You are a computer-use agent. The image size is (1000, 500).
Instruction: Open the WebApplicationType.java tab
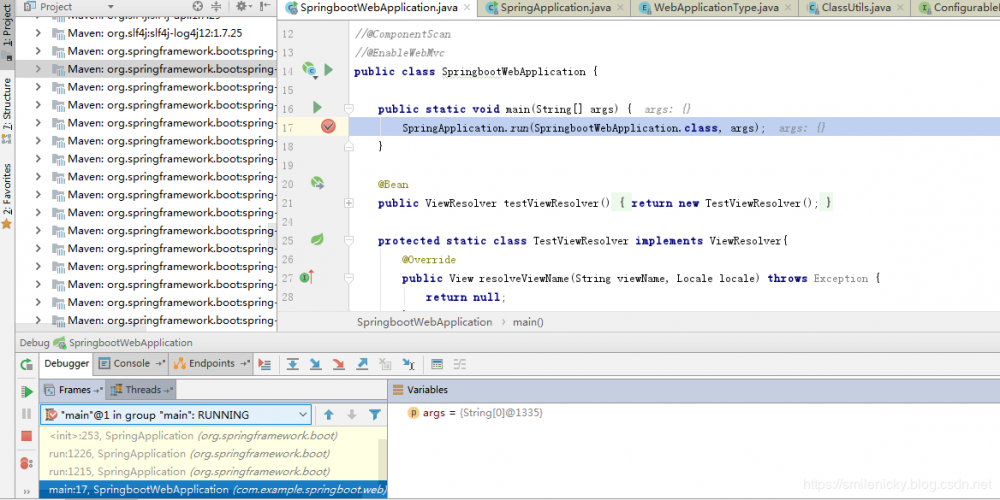pyautogui.click(x=716, y=8)
